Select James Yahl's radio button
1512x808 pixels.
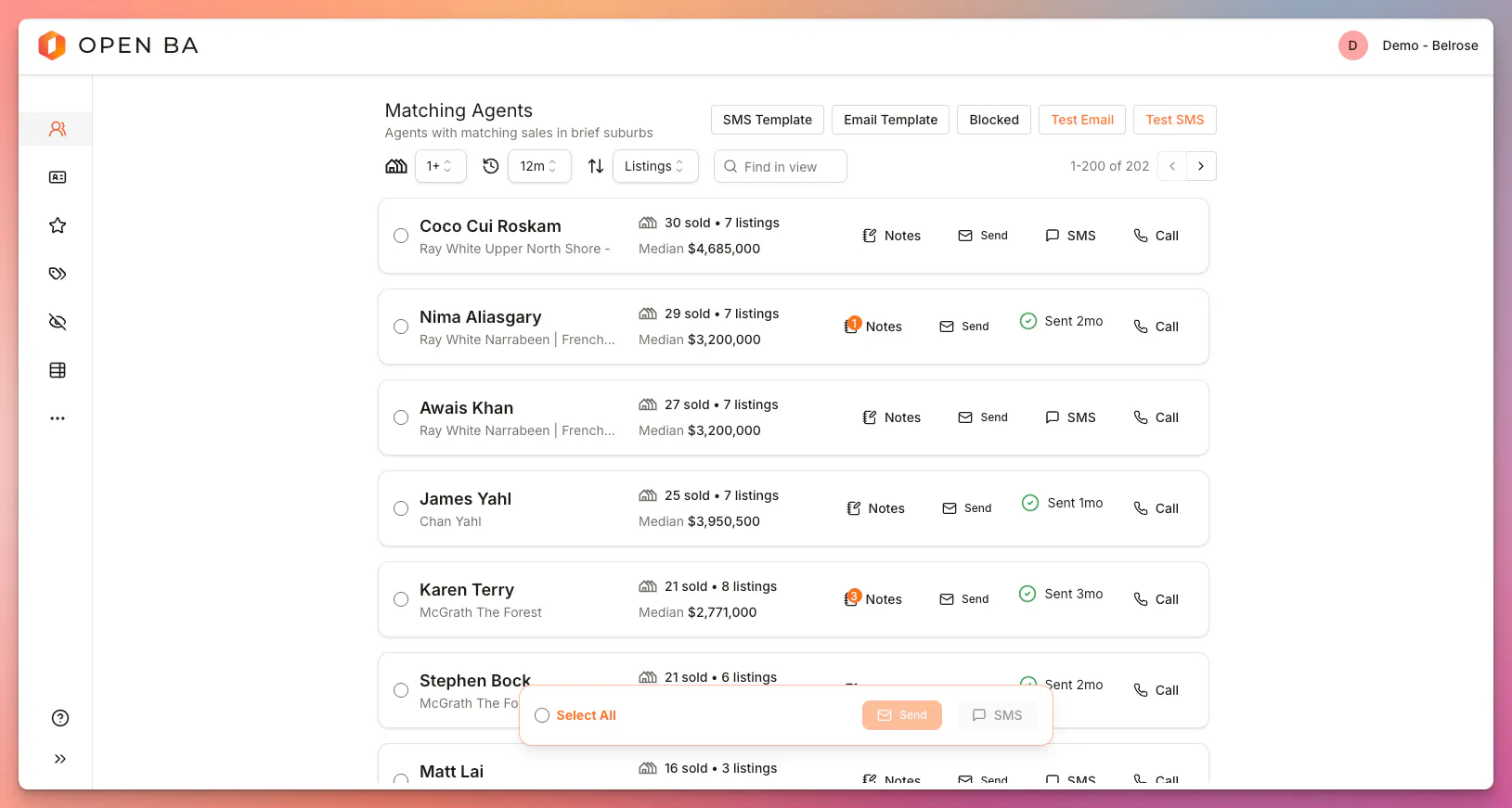pyautogui.click(x=401, y=508)
